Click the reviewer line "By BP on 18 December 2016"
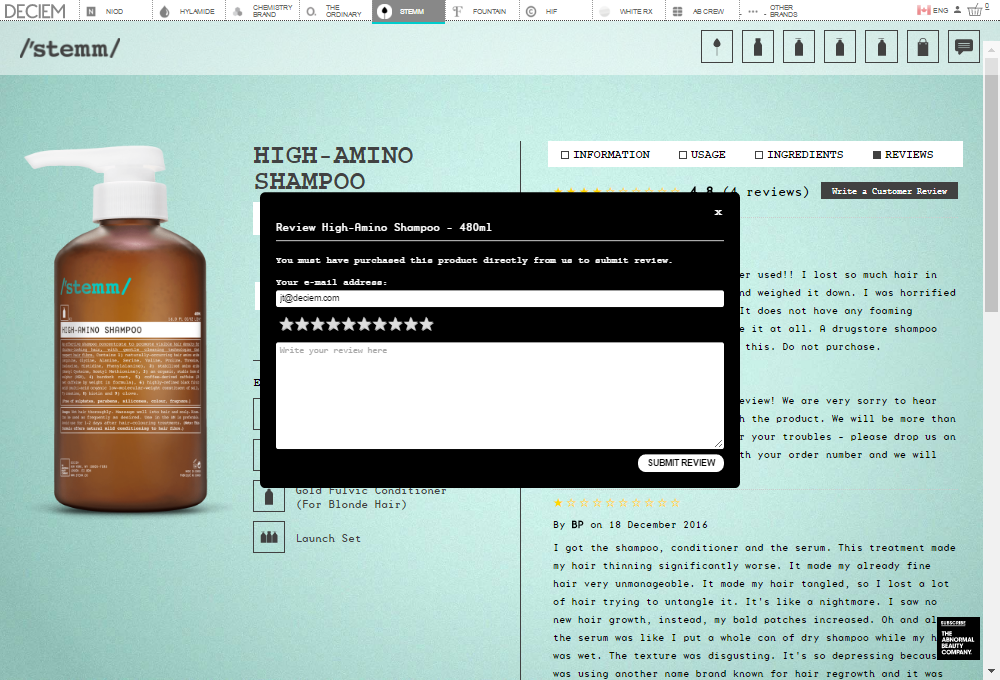The image size is (1000, 680). [x=630, y=524]
